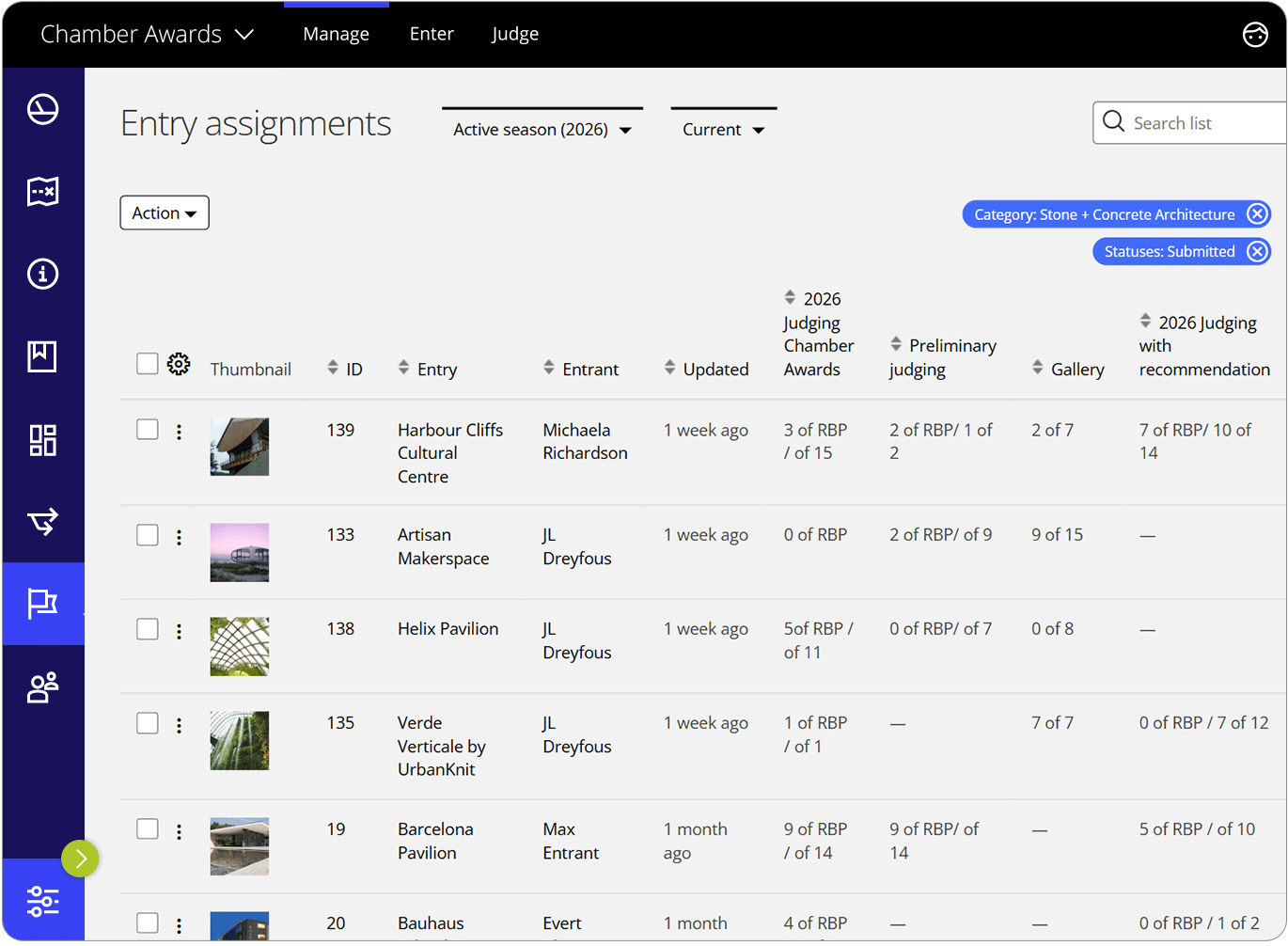The height and width of the screenshot is (946, 1288).
Task: Open the Current filter dropdown
Action: pos(724,130)
